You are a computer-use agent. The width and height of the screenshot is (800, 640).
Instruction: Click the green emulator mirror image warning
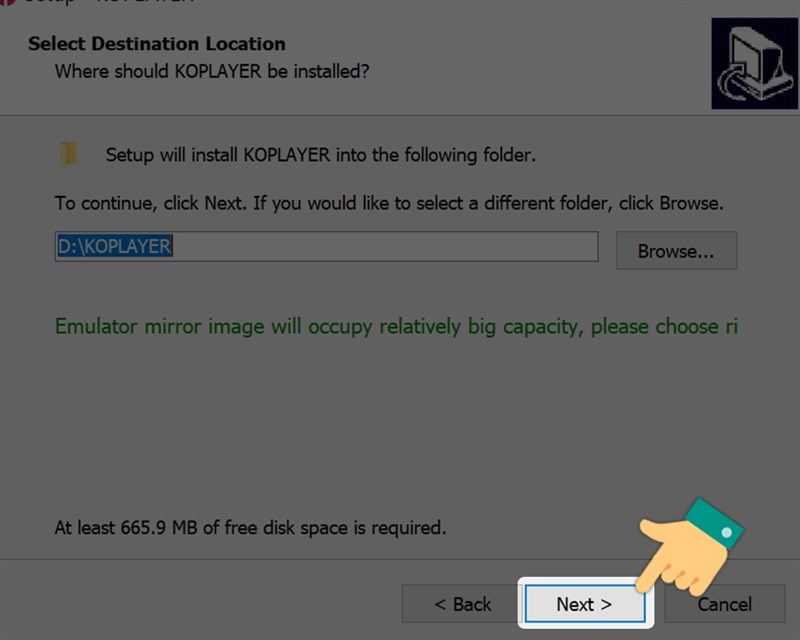coord(396,327)
